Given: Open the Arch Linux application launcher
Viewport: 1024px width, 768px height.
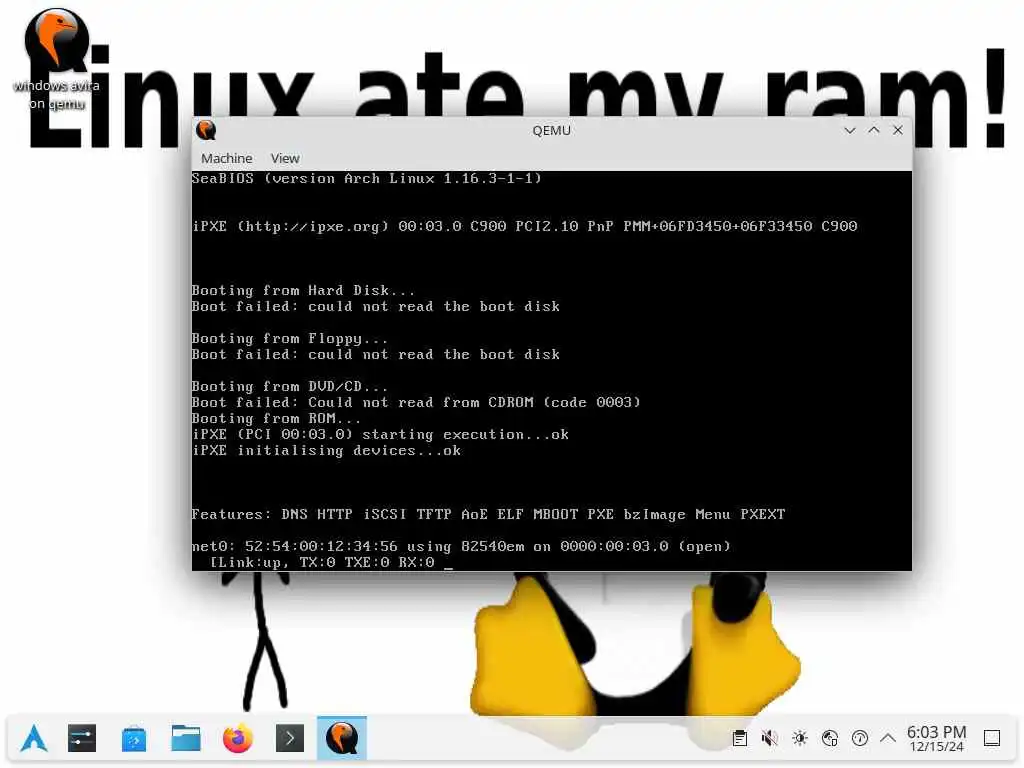Looking at the screenshot, I should 34,739.
